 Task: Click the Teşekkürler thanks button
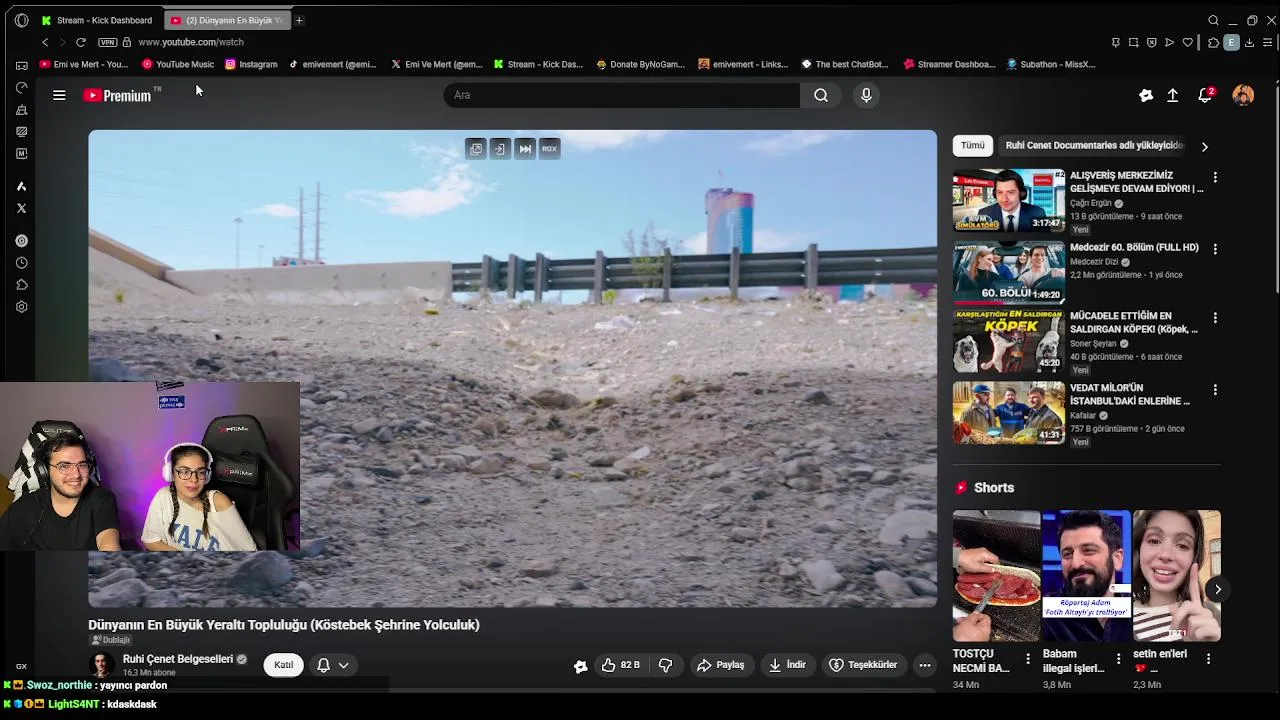click(x=864, y=665)
